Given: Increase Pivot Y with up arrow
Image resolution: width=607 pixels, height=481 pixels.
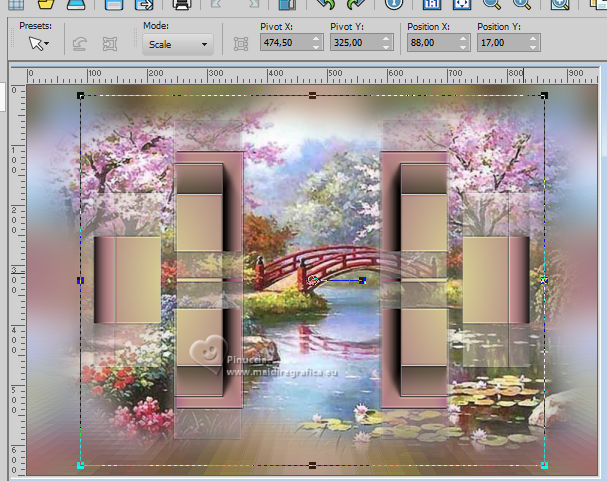Looking at the screenshot, I should [x=386, y=38].
